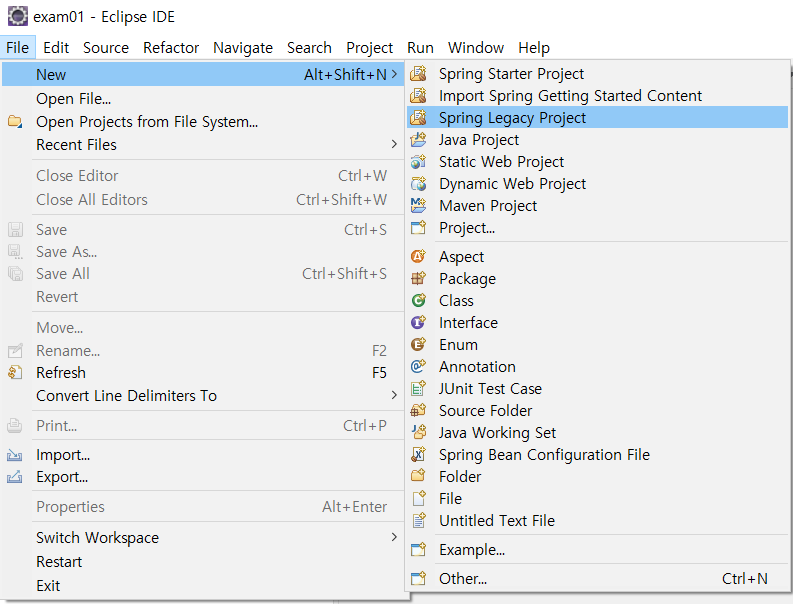Click the JUnit Test Case icon

418,389
